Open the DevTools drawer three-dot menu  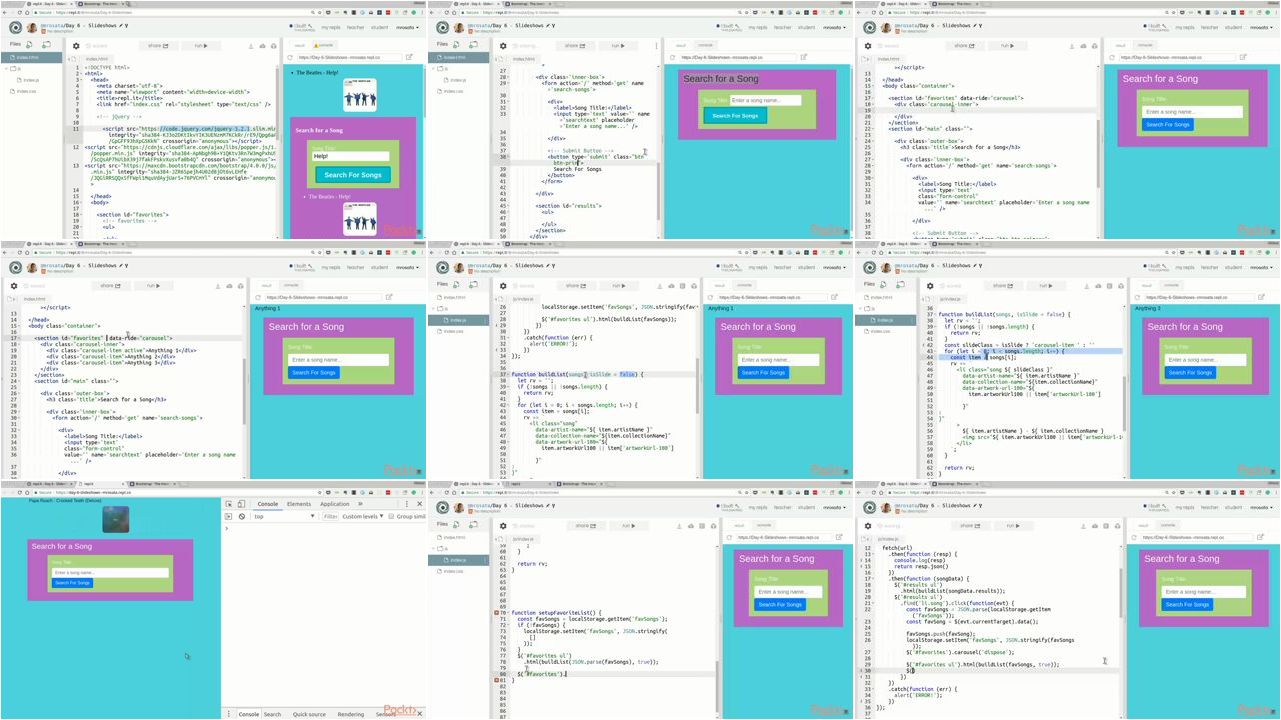(230, 714)
